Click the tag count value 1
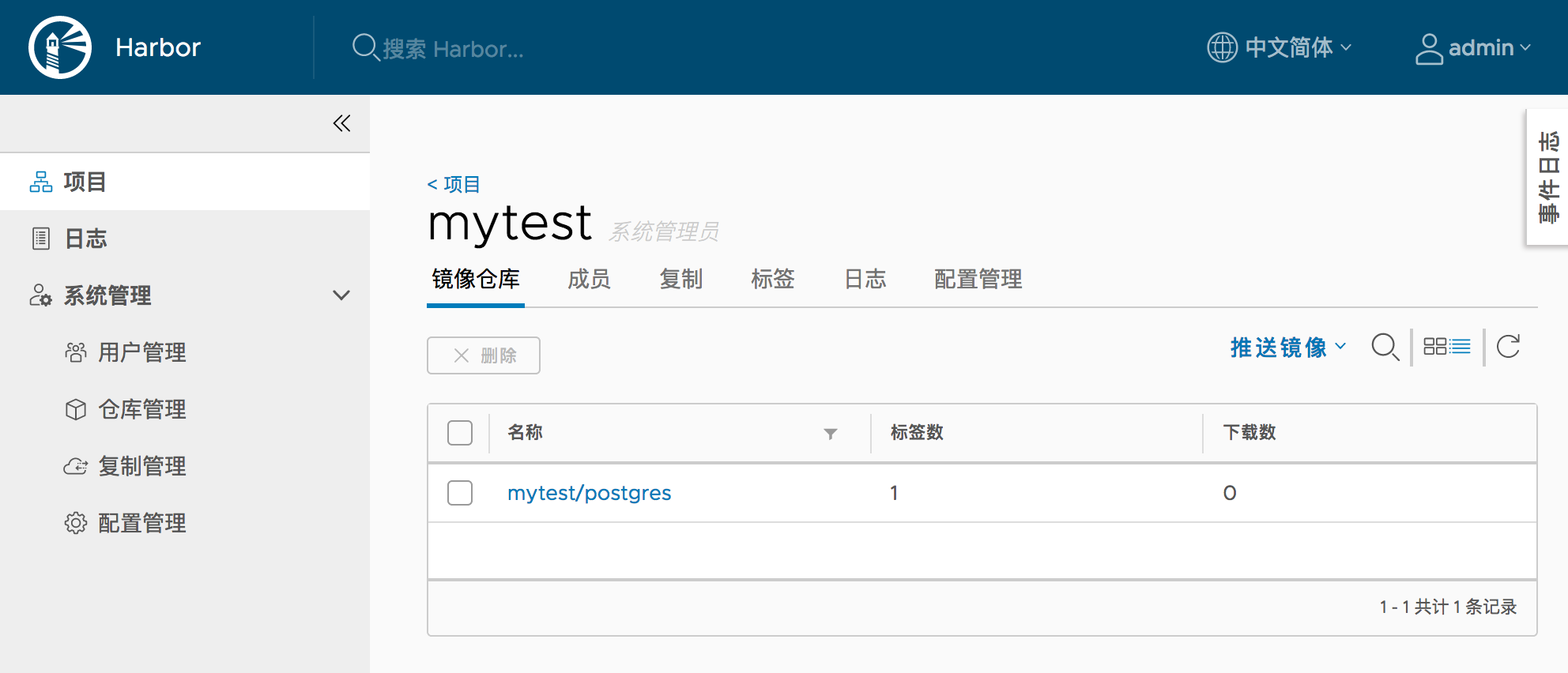Screen dimensions: 1568x673 tap(894, 493)
